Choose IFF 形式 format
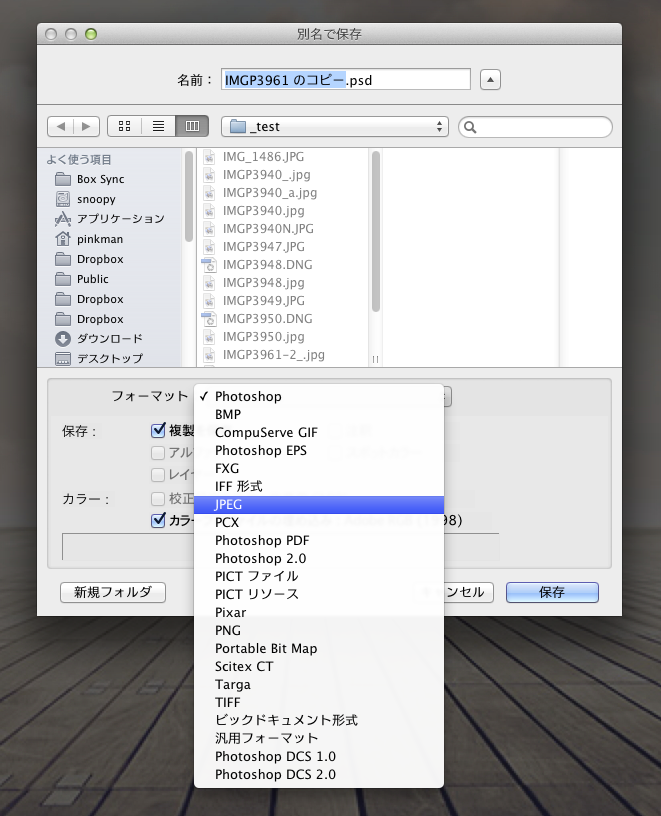 click(319, 487)
